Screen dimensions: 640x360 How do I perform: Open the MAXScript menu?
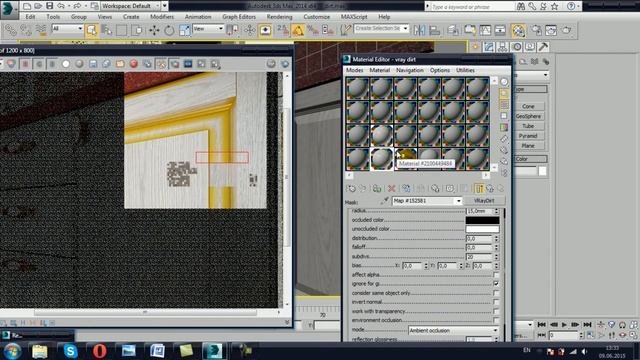coord(354,17)
